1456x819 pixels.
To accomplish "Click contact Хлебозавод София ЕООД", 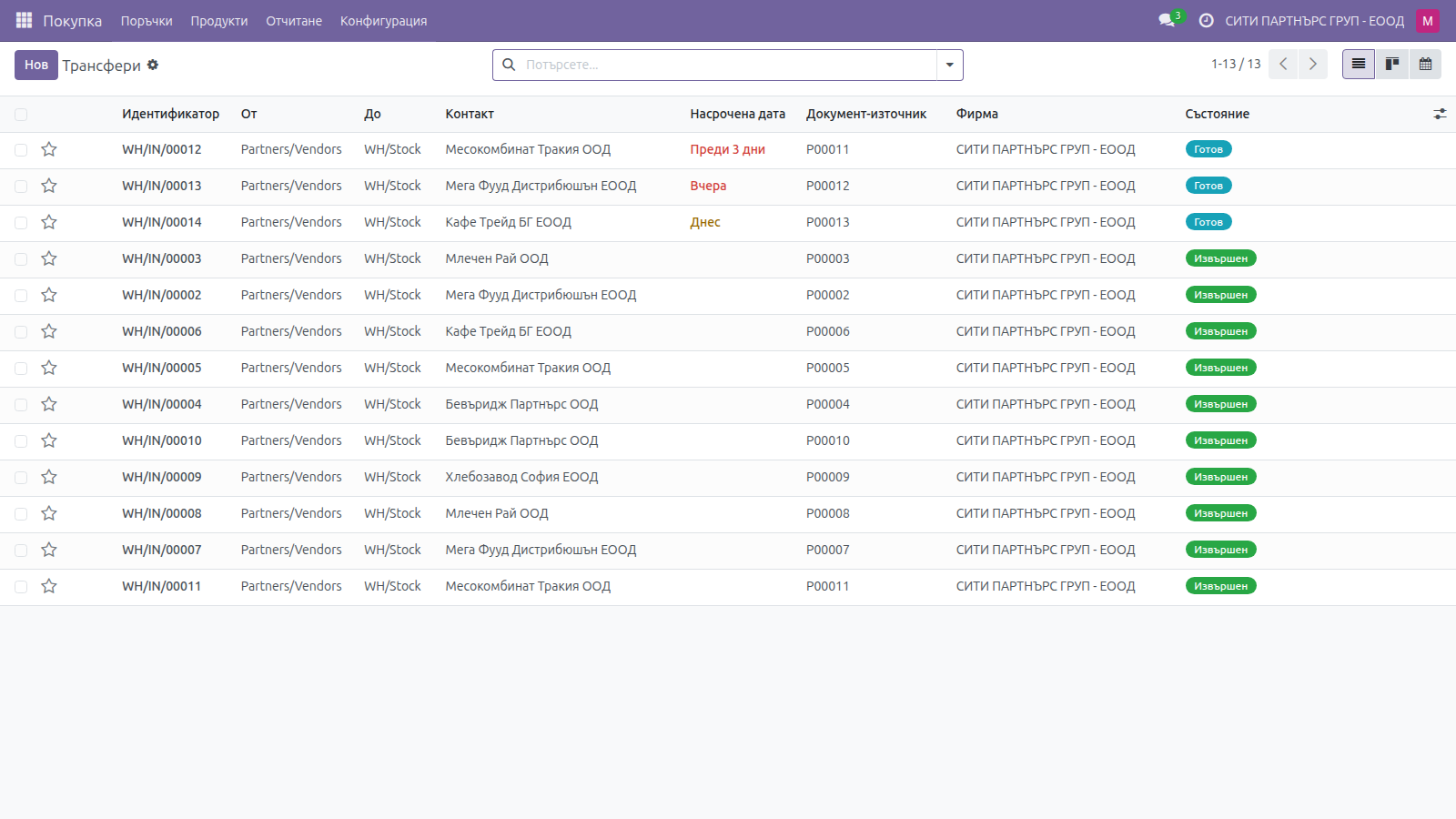I will click(521, 477).
